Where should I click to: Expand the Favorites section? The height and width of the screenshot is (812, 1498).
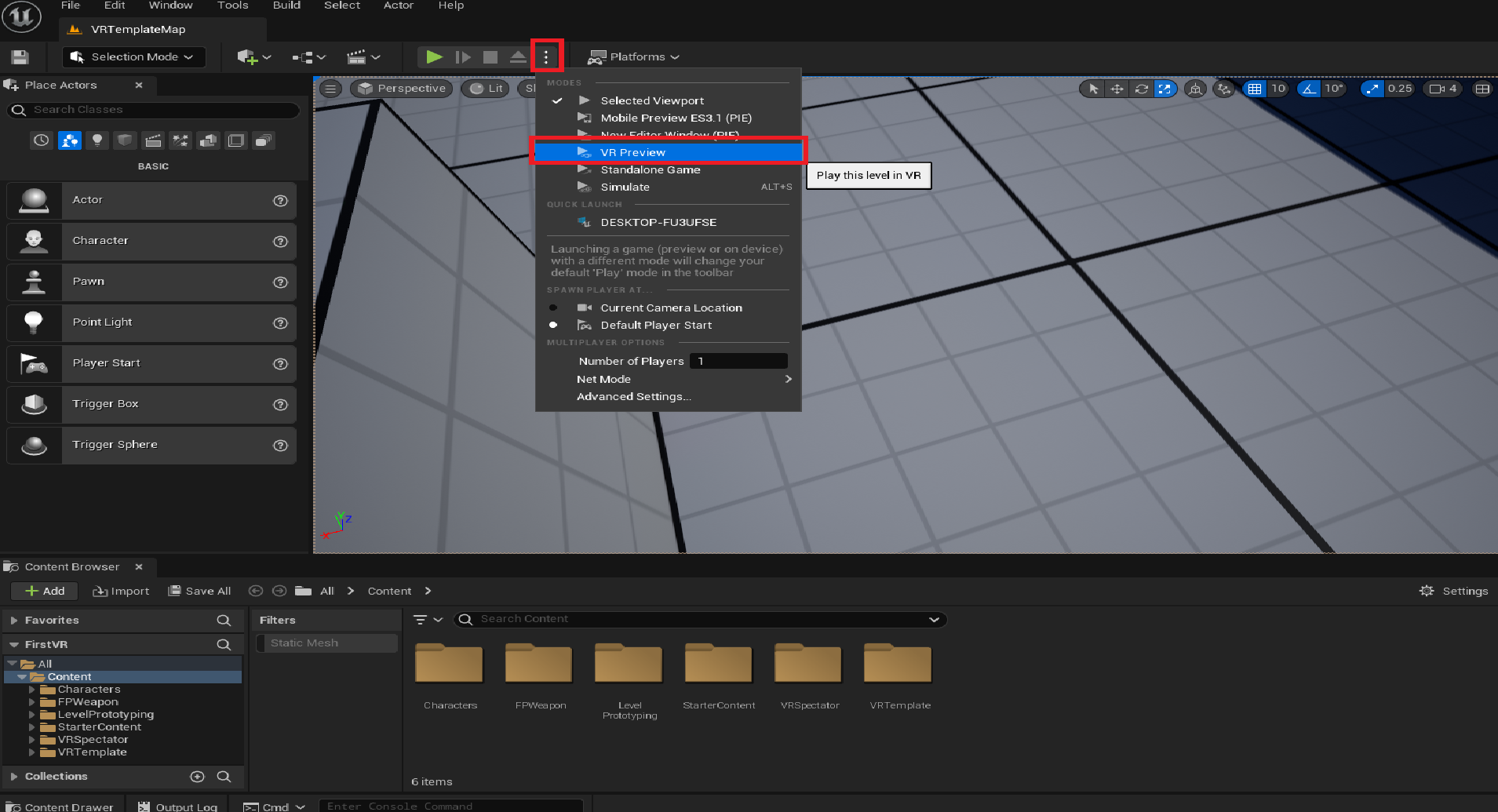pyautogui.click(x=13, y=620)
